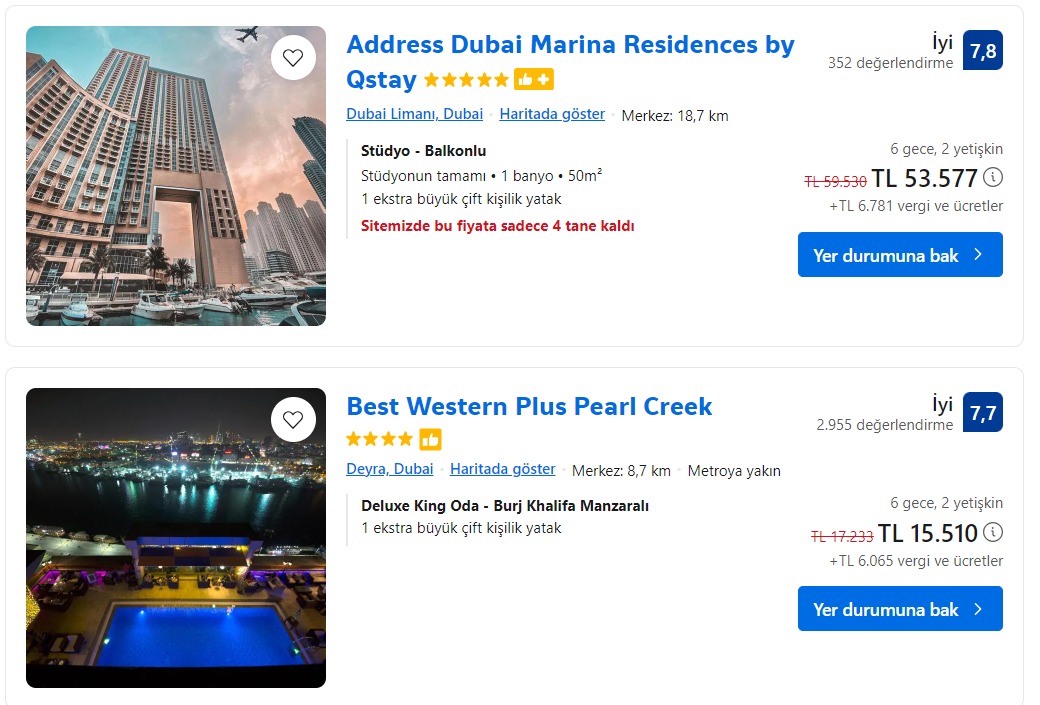1040x705 pixels.
Task: Open Address Dubai Marina tower photo
Action: [x=176, y=190]
